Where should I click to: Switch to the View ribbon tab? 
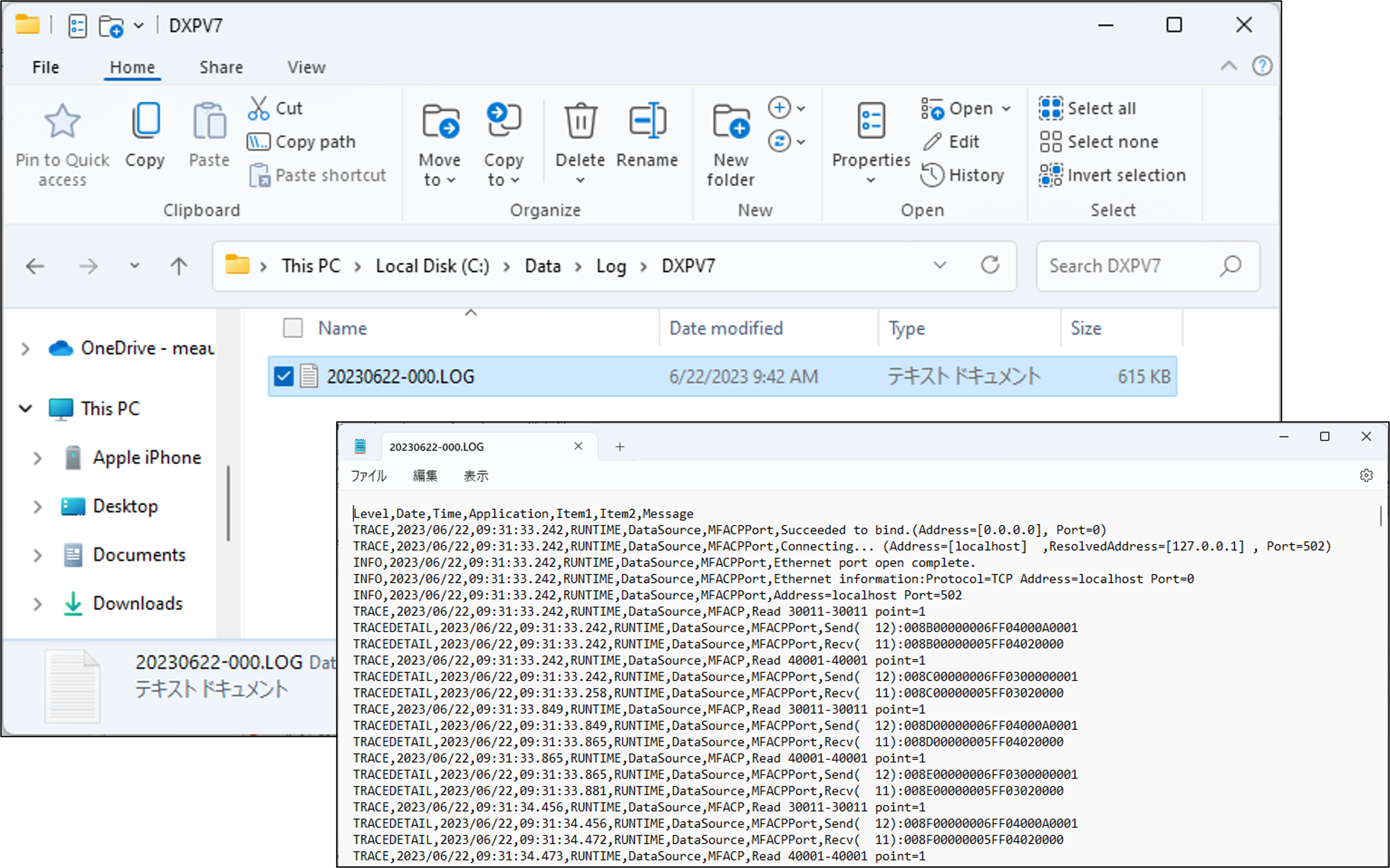(306, 67)
